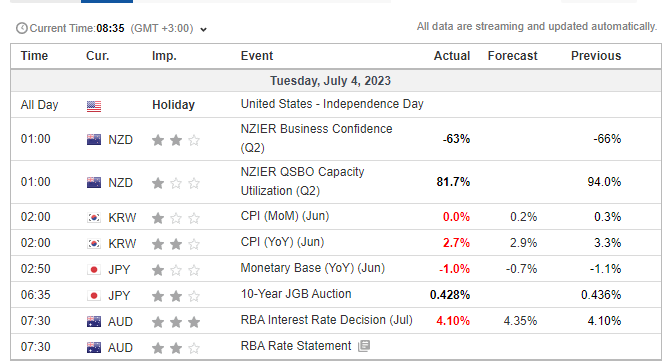Click importance stars for RBA Interest Rate Decision
Image resolution: width=666 pixels, height=361 pixels.
pyautogui.click(x=176, y=322)
